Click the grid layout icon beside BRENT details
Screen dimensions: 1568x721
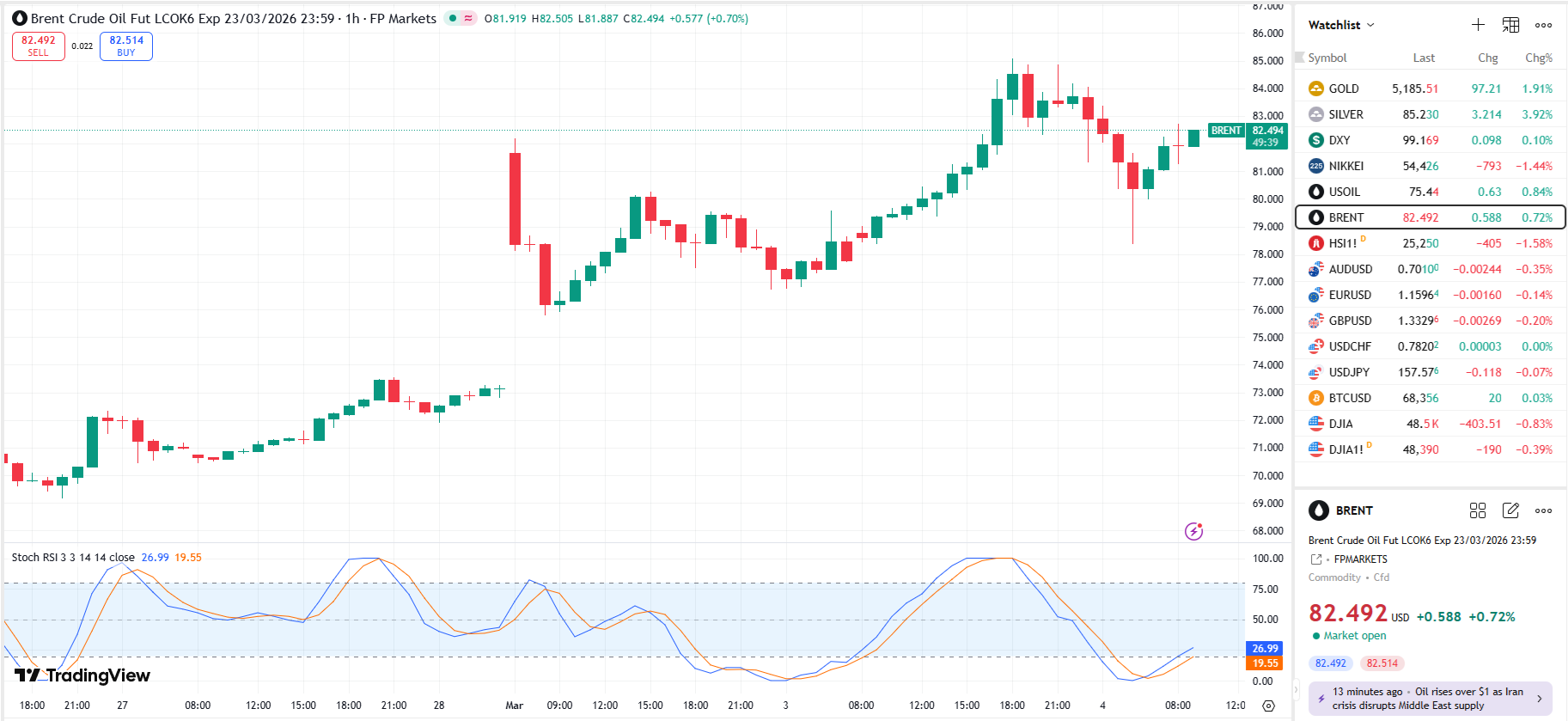pyautogui.click(x=1478, y=510)
